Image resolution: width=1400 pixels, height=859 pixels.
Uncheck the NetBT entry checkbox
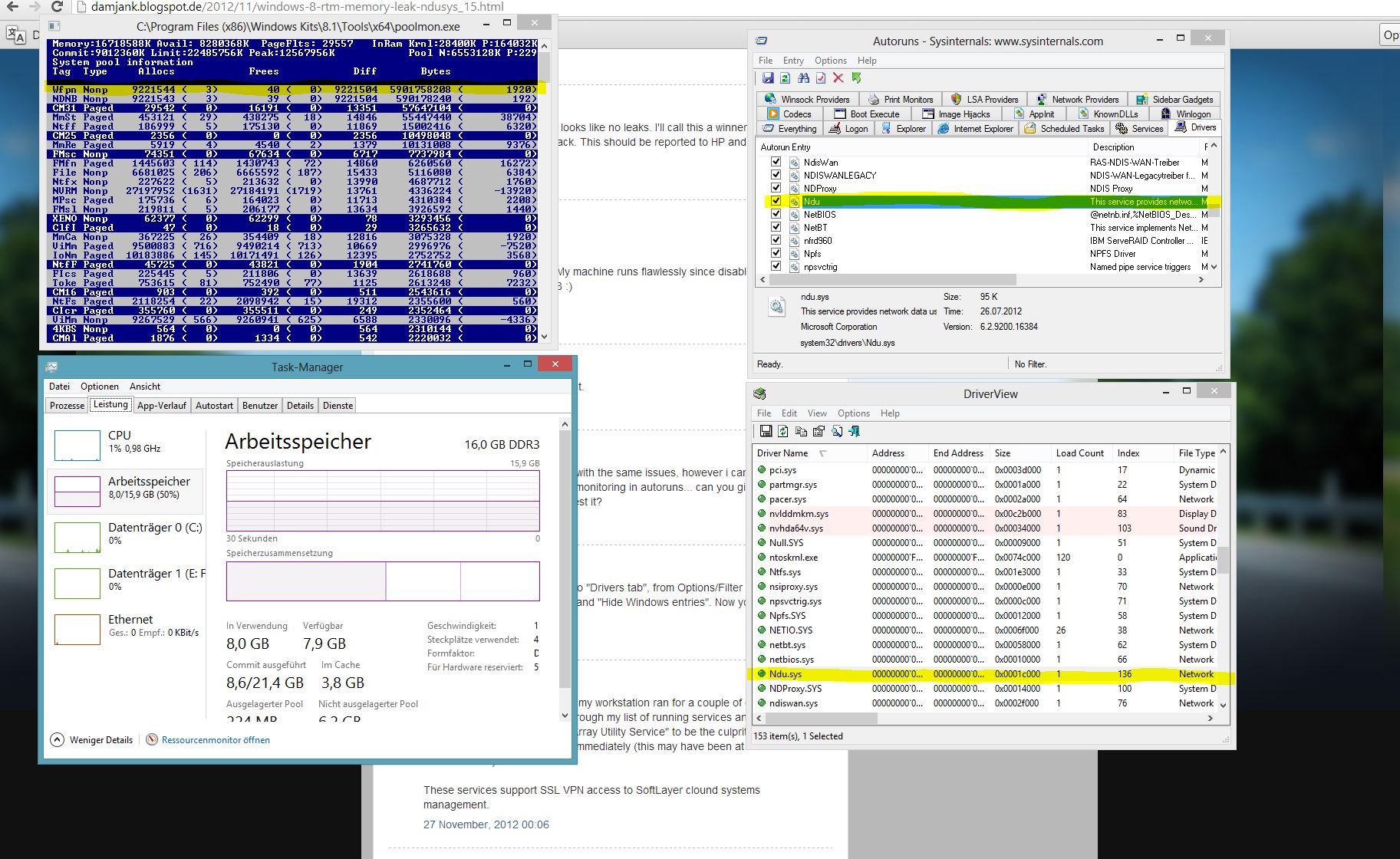[776, 227]
